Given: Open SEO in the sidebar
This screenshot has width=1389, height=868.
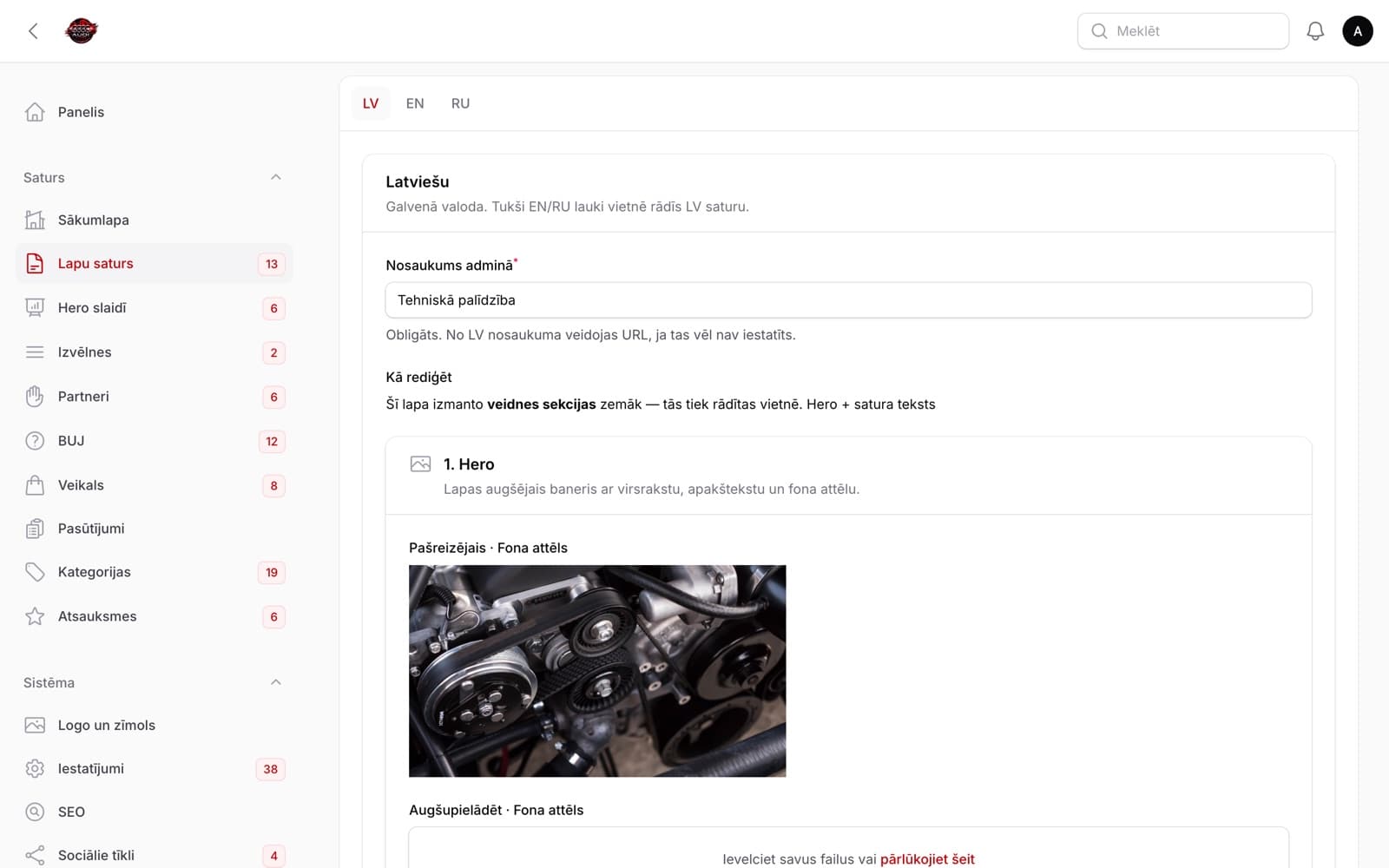Looking at the screenshot, I should [x=155, y=812].
